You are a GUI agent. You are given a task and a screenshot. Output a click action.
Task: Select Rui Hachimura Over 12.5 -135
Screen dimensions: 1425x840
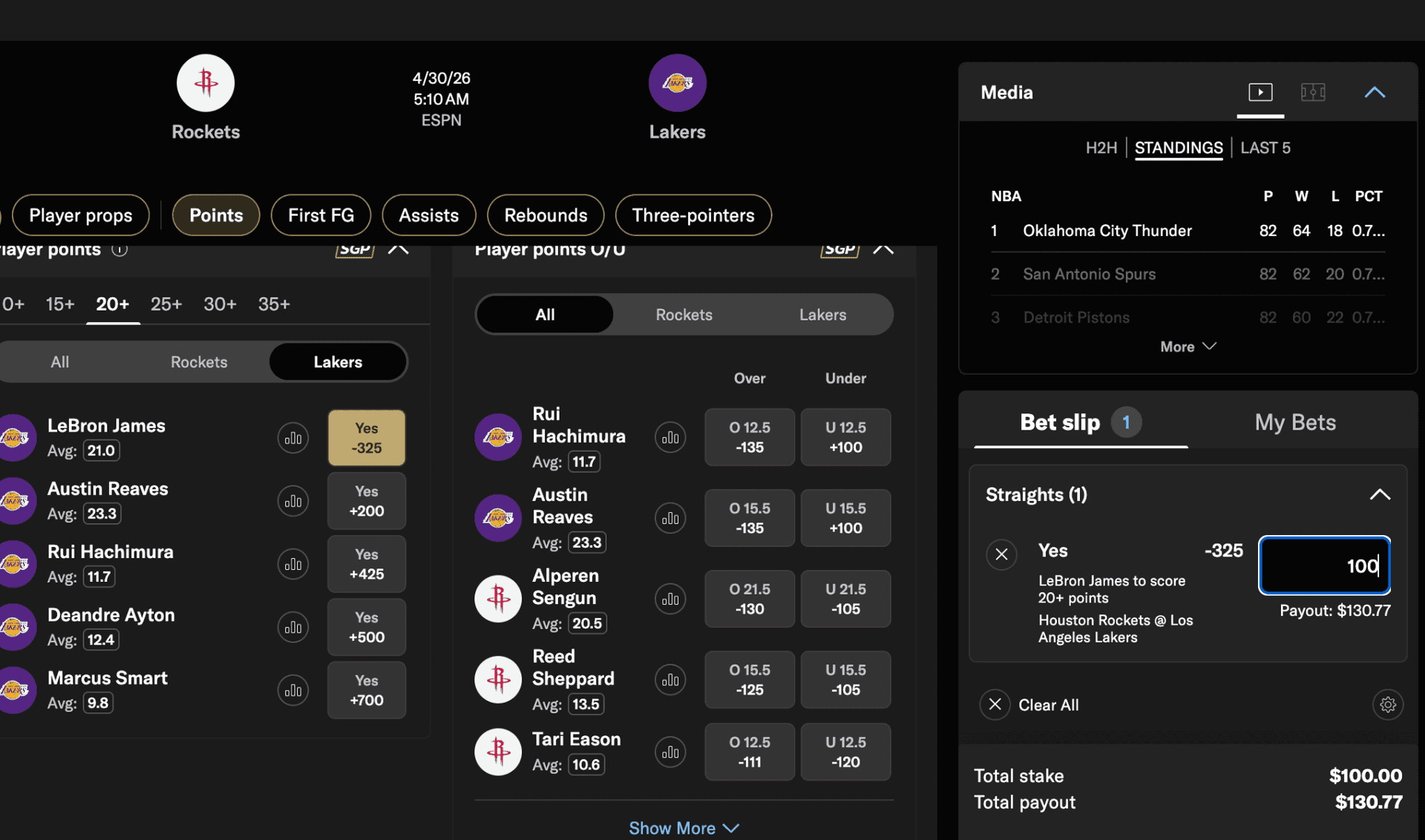pos(750,437)
